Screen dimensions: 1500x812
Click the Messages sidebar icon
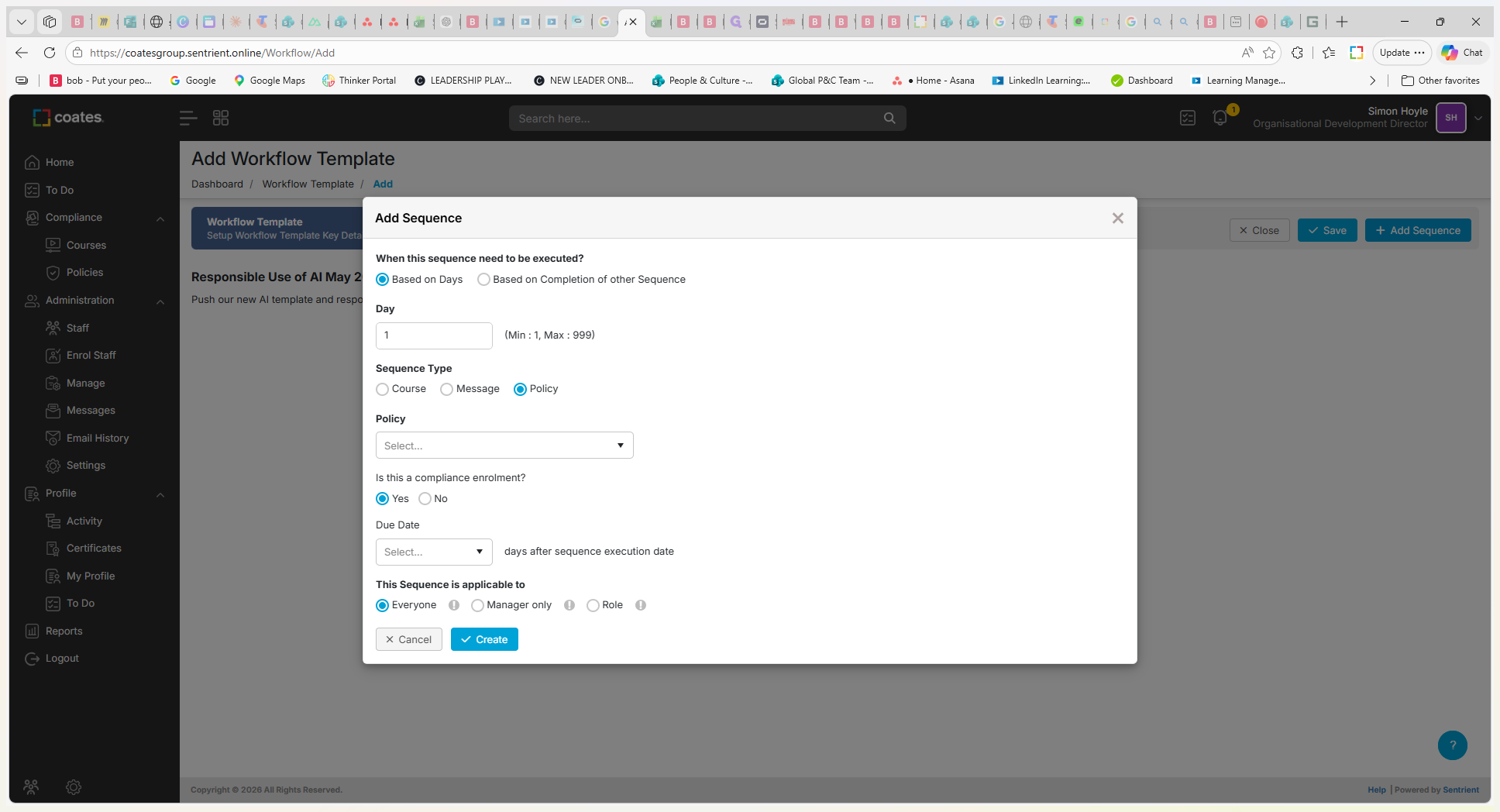tap(53, 411)
